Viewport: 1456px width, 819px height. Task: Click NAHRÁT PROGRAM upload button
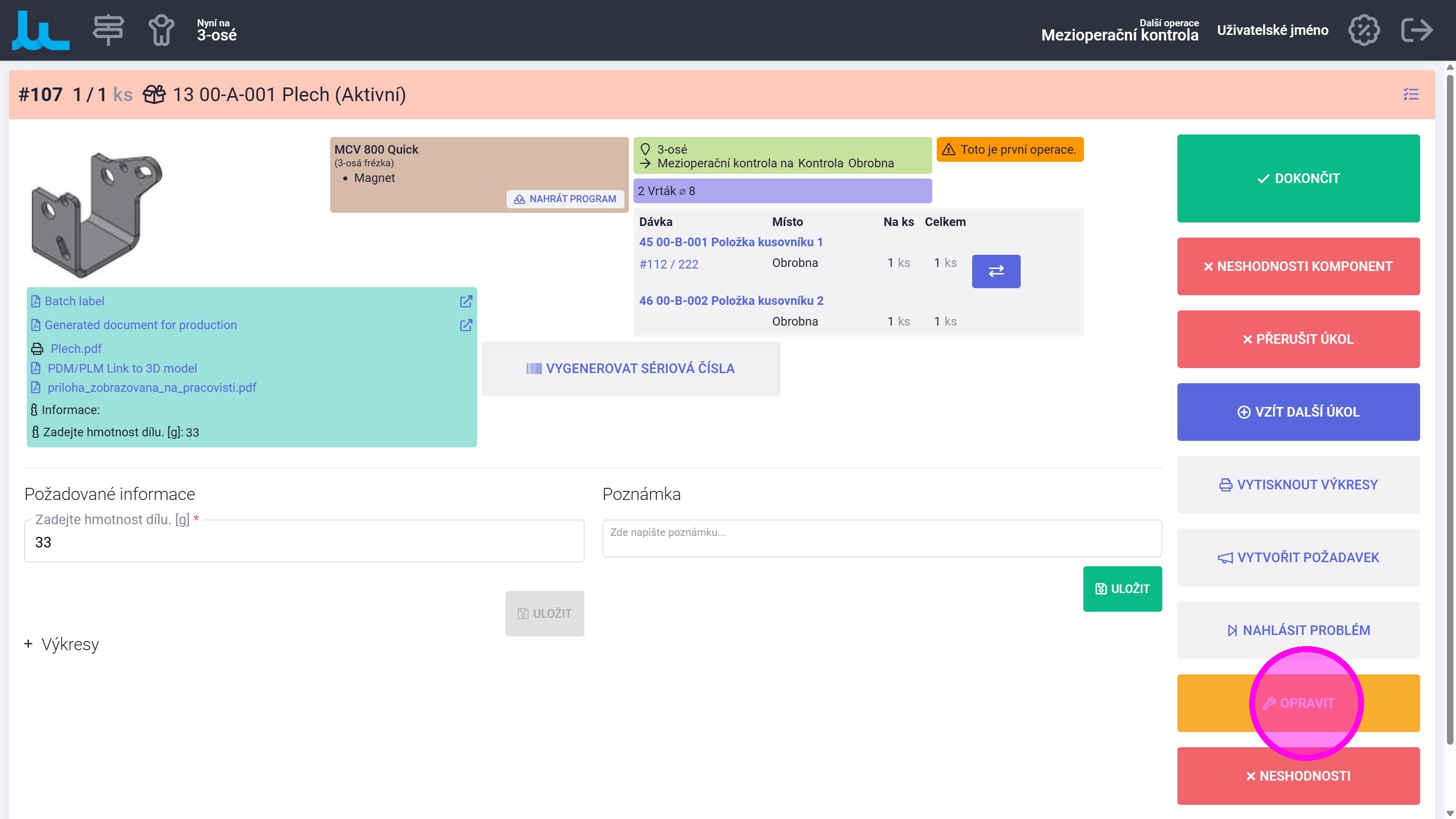pyautogui.click(x=565, y=199)
